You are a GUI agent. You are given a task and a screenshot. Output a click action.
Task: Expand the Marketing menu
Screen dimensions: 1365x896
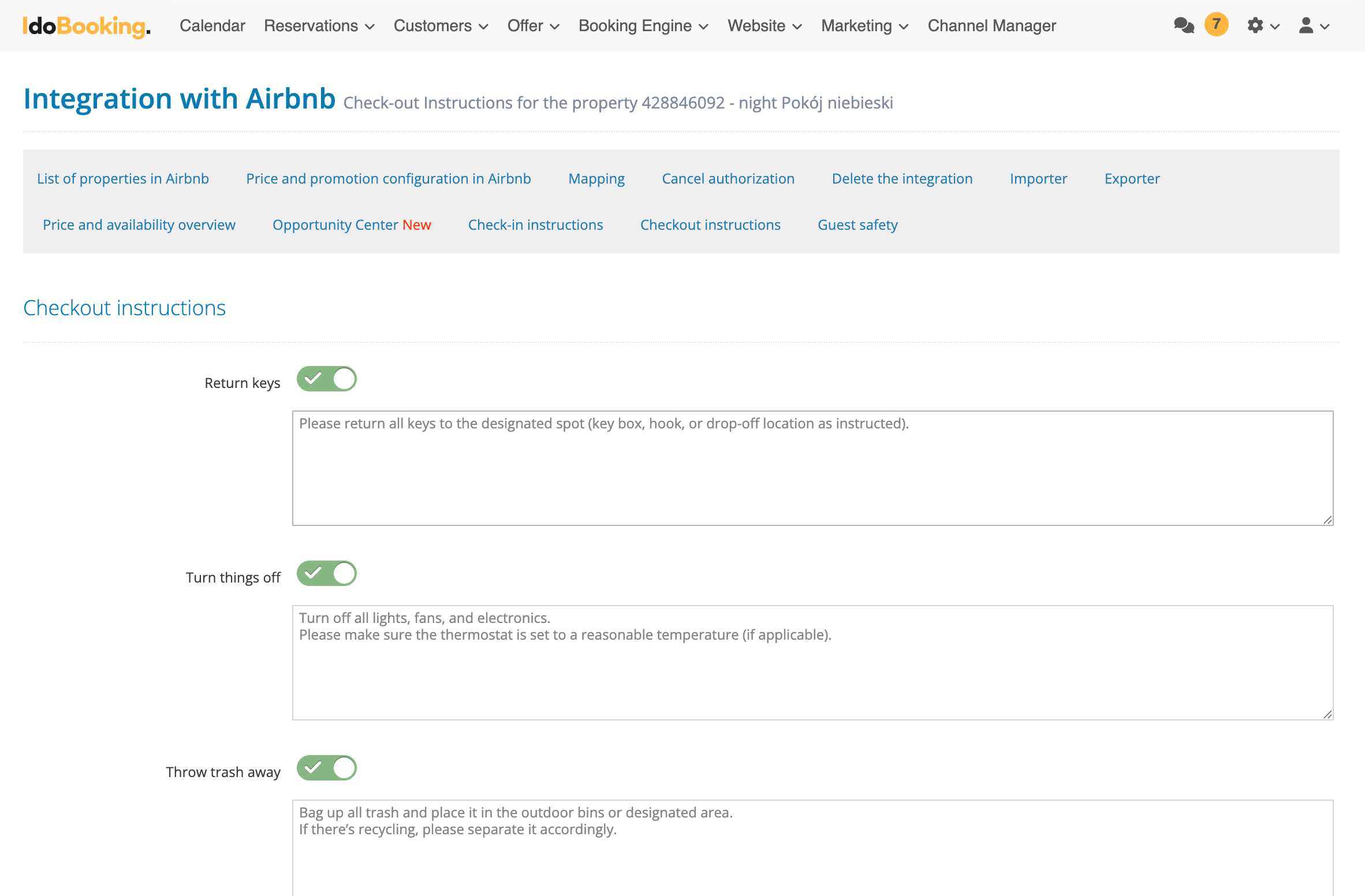coord(864,26)
